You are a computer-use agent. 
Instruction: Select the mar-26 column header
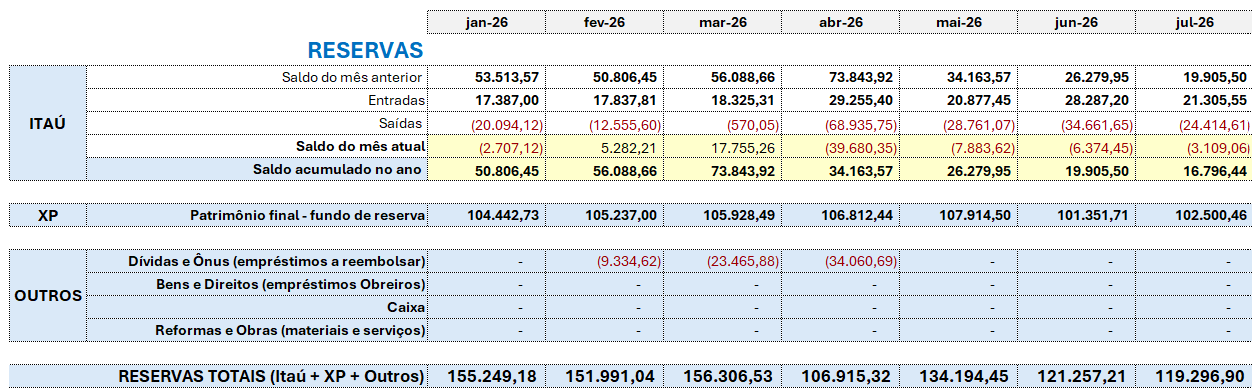click(x=722, y=22)
